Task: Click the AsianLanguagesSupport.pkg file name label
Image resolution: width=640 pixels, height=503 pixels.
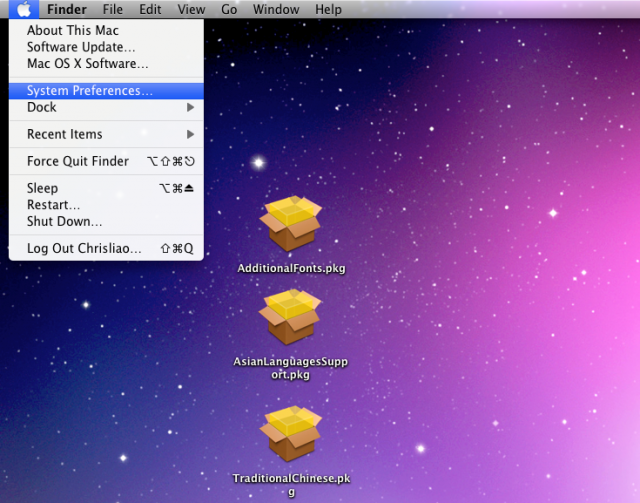Action: tap(291, 368)
